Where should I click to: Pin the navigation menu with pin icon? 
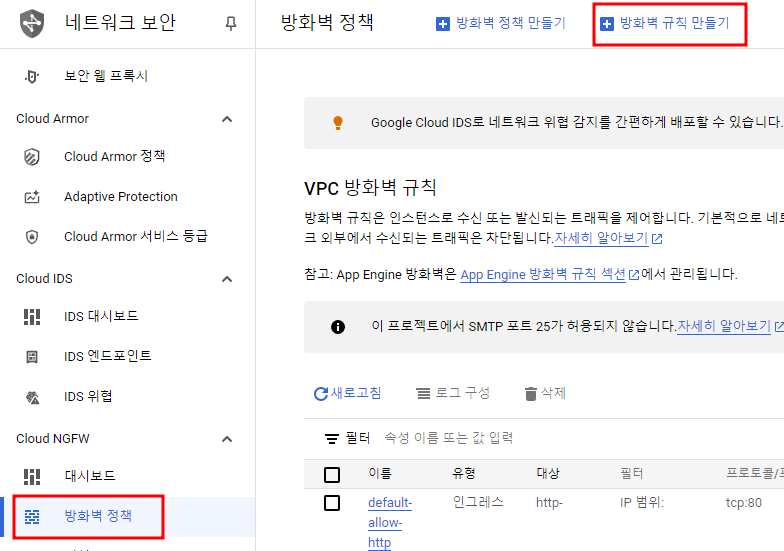pos(230,23)
